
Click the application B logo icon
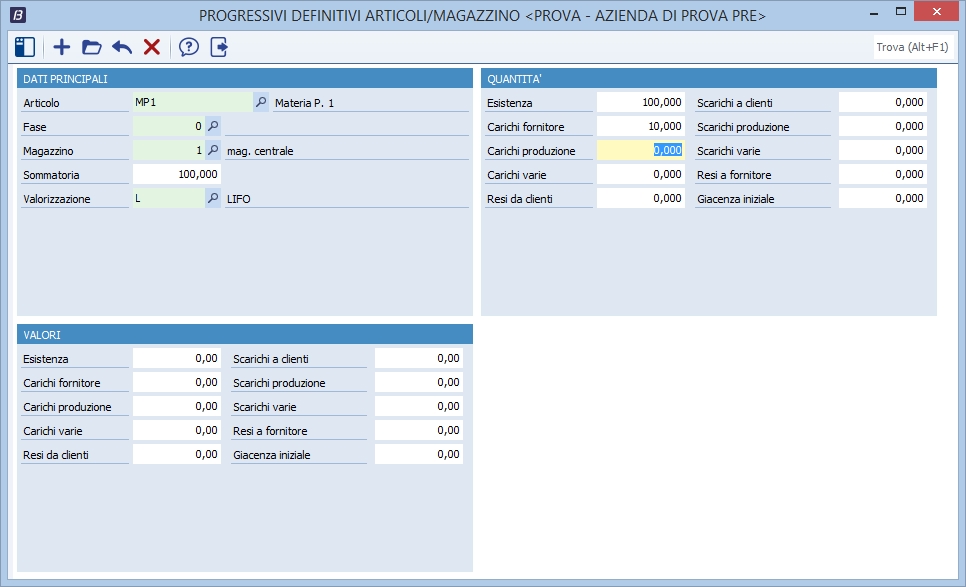pyautogui.click(x=18, y=15)
